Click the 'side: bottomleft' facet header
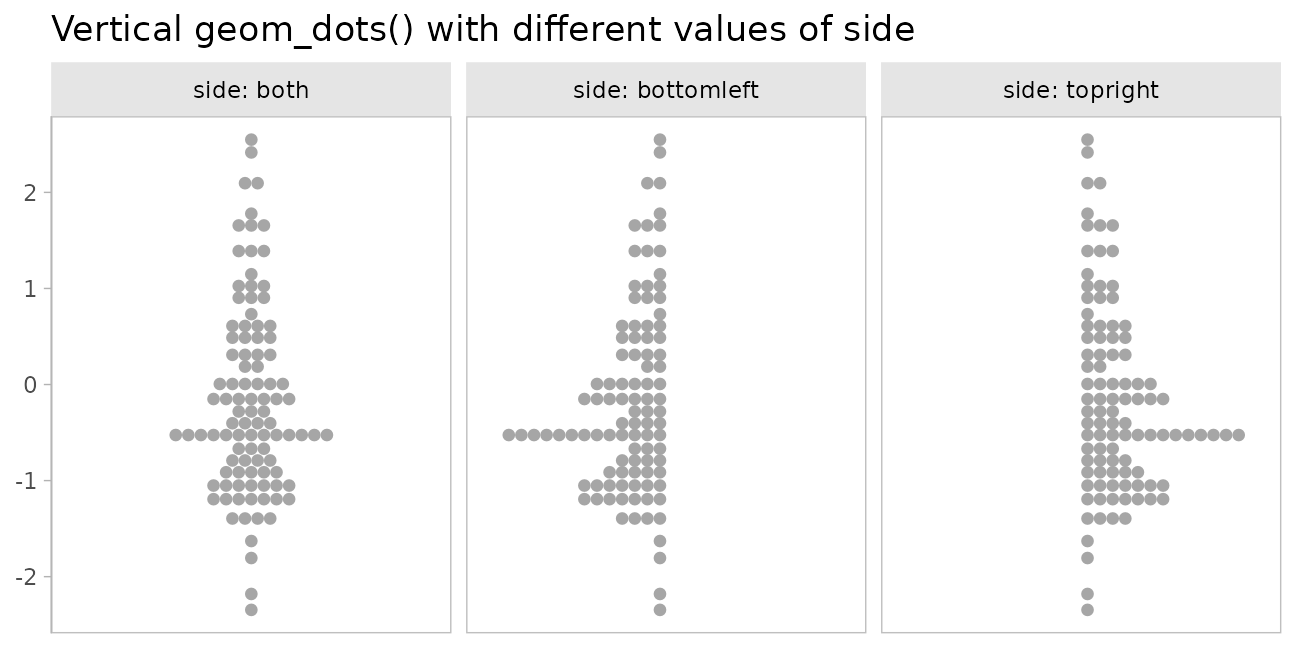The image size is (1296, 648). (665, 91)
